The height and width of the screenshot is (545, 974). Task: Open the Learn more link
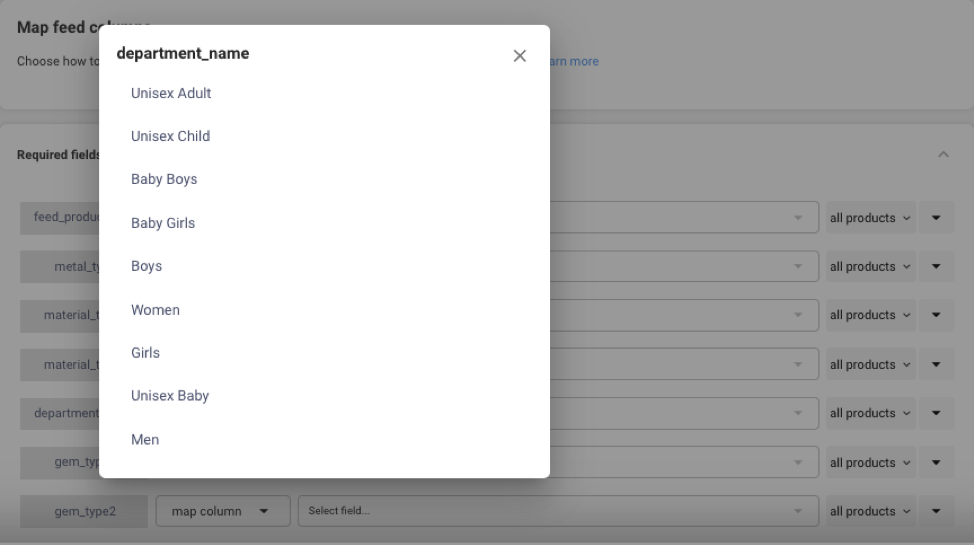pos(573,62)
